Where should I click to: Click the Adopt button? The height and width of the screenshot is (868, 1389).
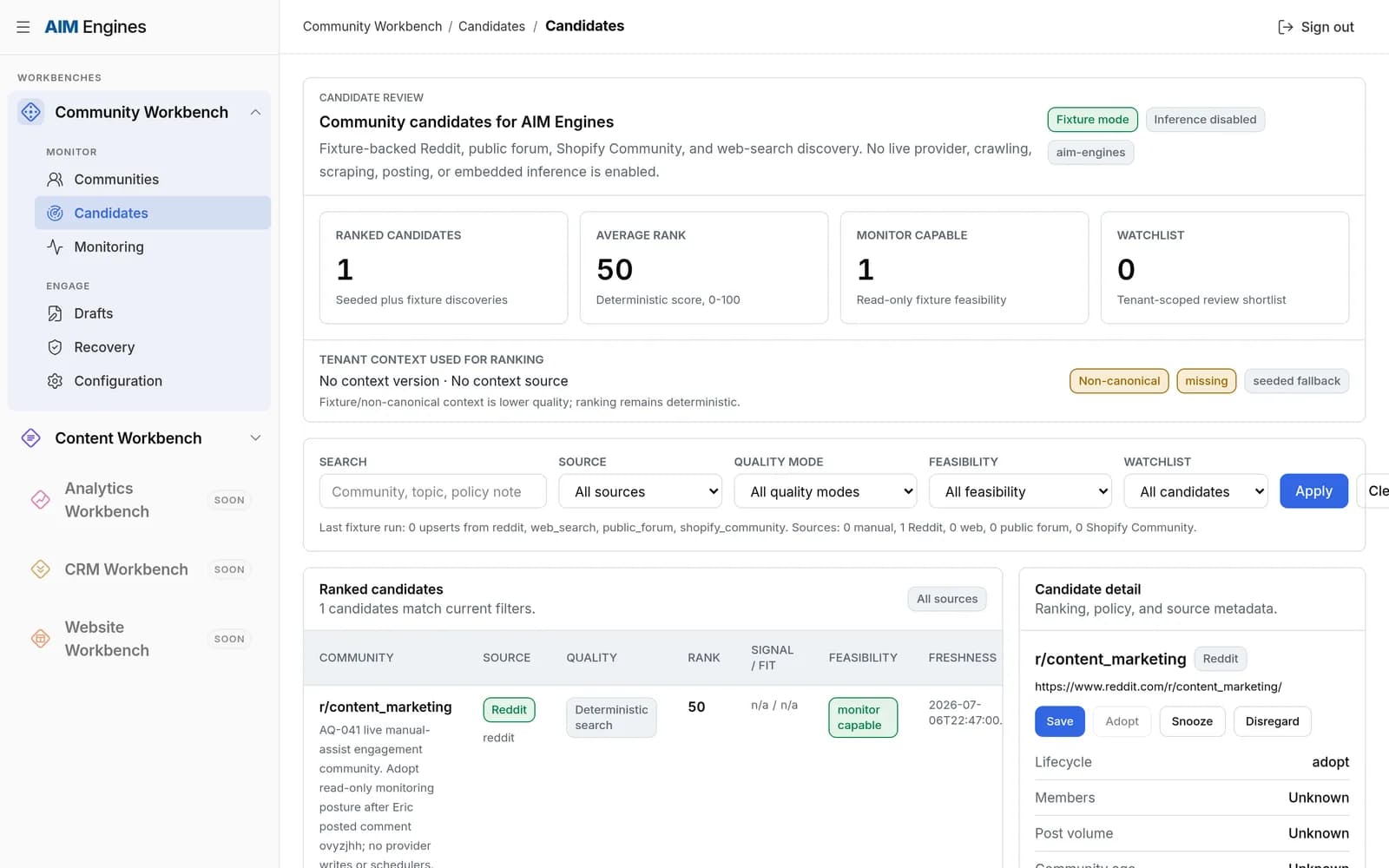tap(1122, 721)
